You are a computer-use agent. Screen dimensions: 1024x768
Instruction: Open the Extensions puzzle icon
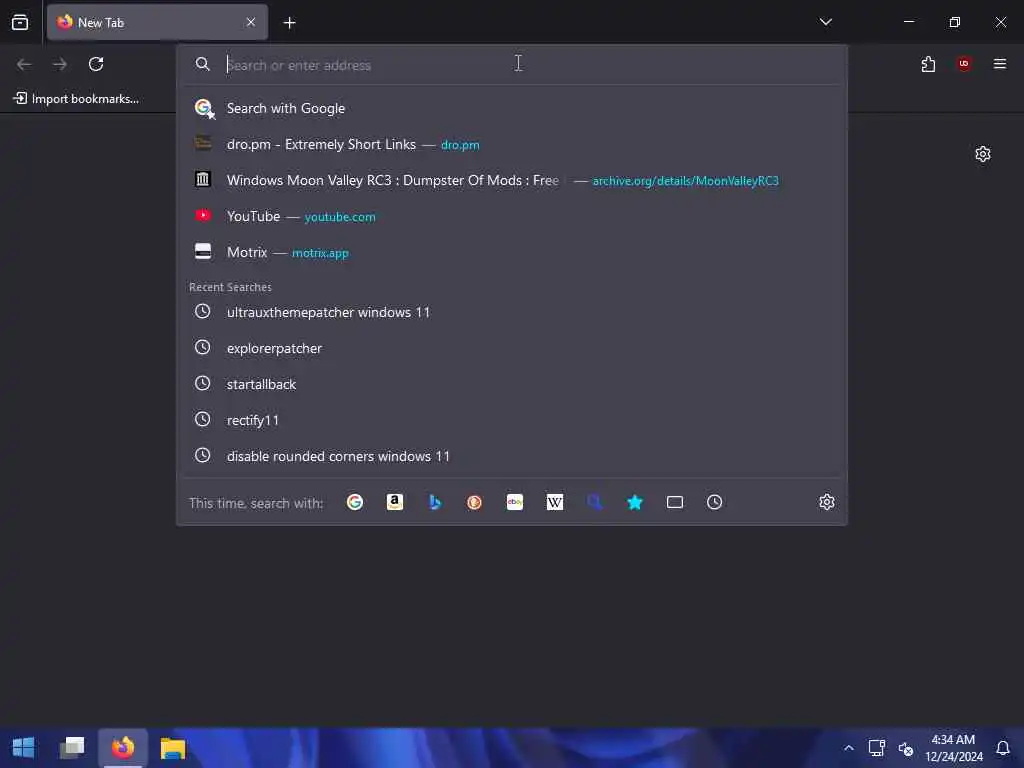(928, 64)
